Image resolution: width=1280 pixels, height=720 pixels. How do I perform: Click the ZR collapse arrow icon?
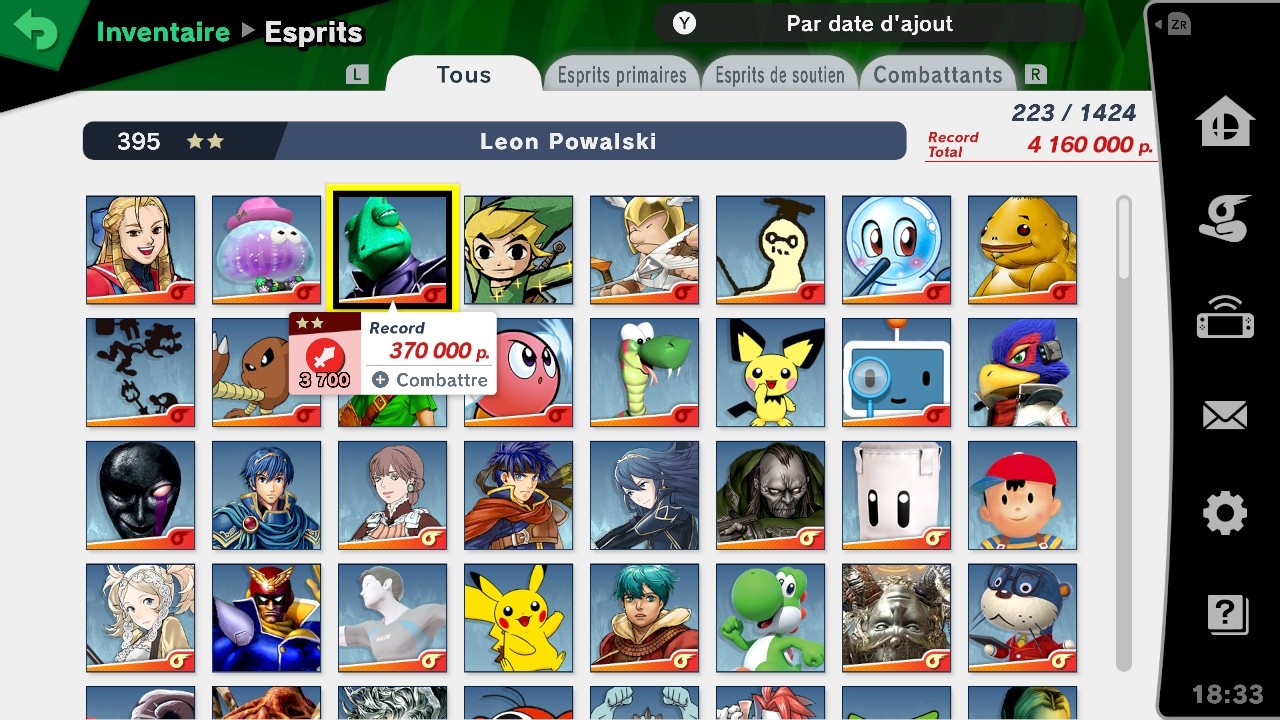click(x=1172, y=24)
